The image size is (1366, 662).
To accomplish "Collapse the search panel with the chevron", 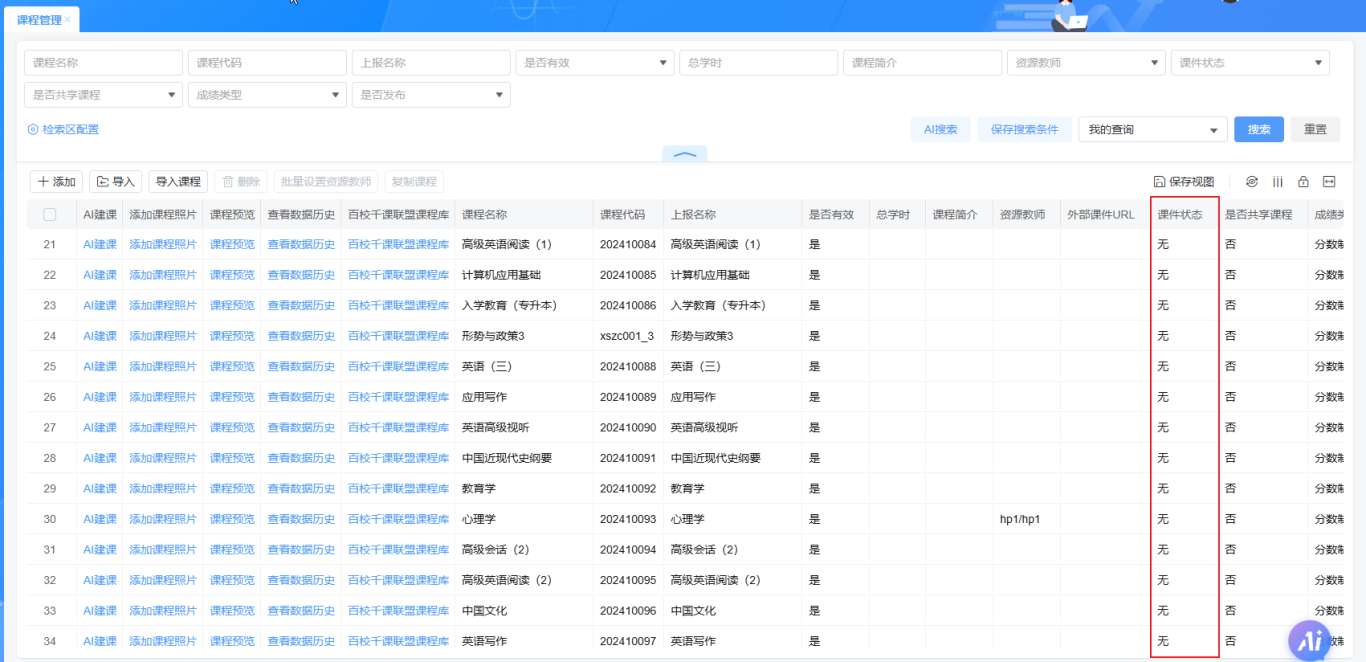I will pos(685,155).
